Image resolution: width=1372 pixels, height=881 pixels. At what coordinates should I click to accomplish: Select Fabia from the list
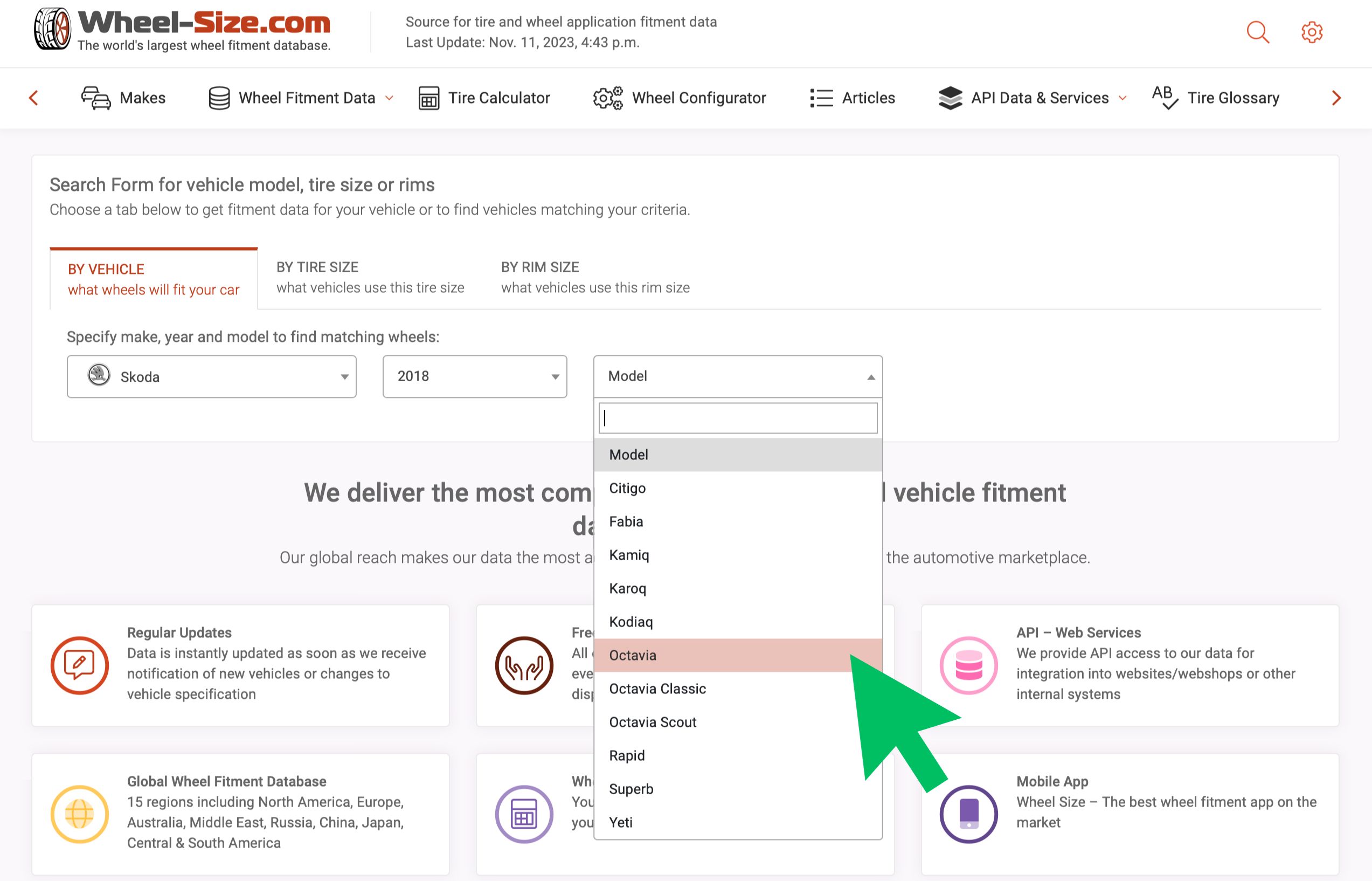click(x=737, y=522)
